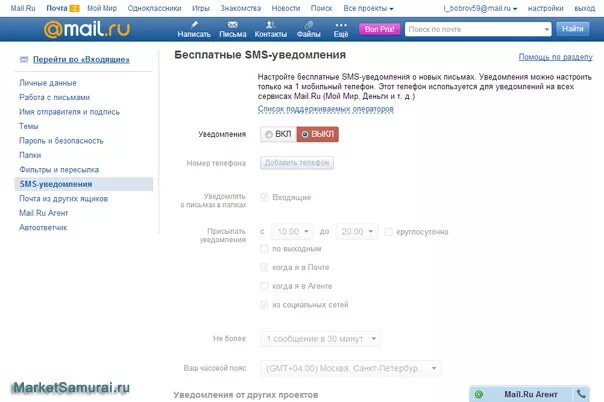Screen dimensions: 604x402
Task: Open Контакты people icon
Action: pos(270,25)
